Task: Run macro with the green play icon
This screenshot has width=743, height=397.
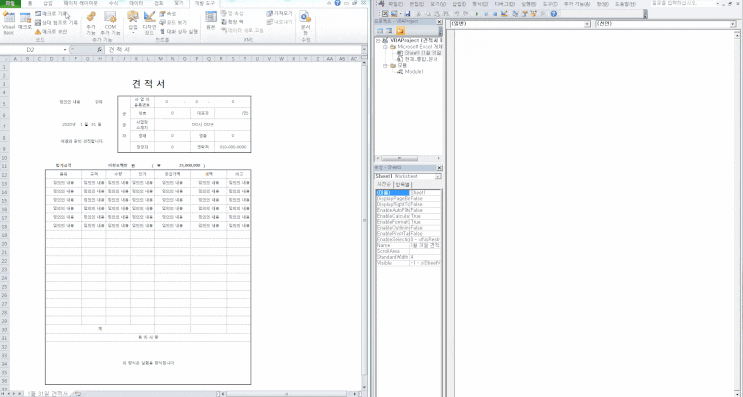Action: coord(477,14)
